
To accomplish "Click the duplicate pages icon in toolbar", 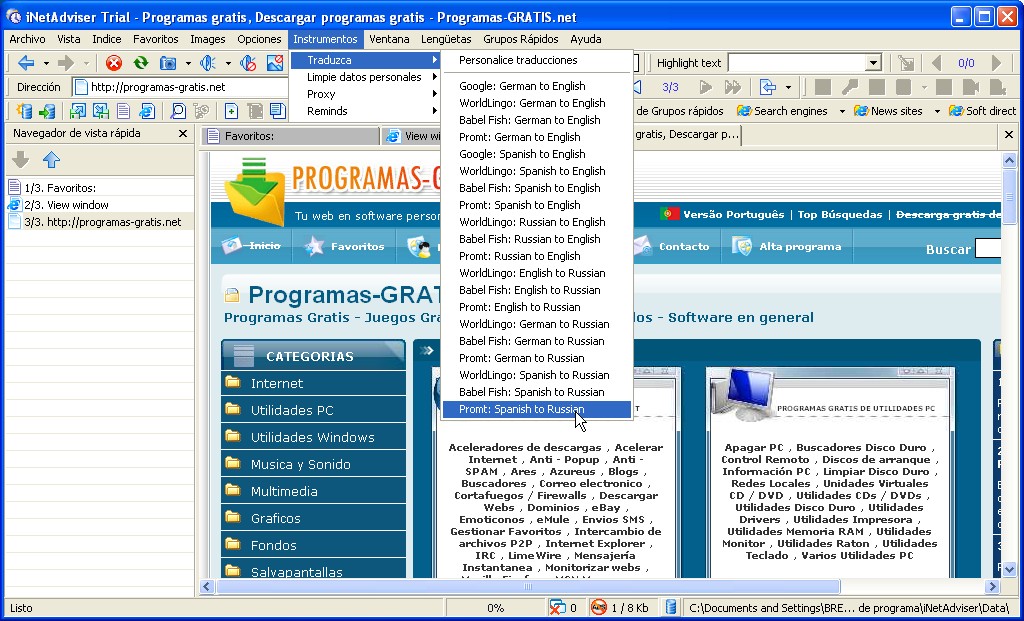I will (x=278, y=111).
